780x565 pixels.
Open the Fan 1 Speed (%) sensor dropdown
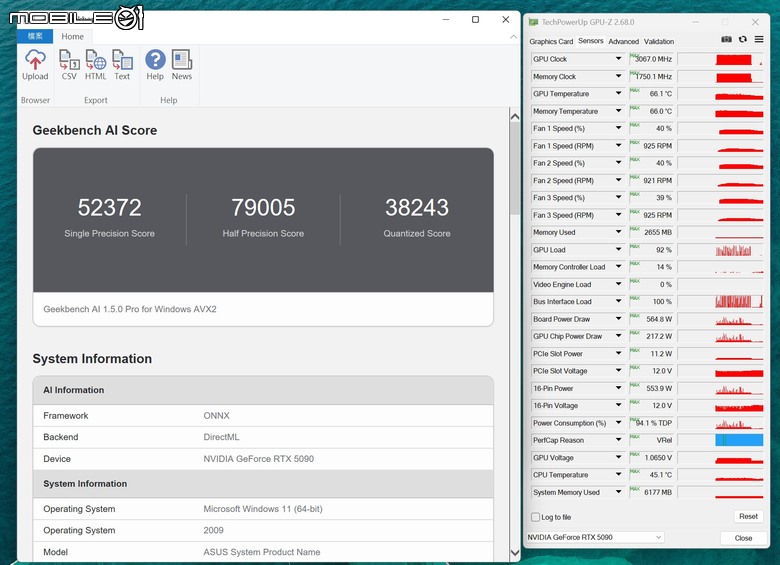tap(618, 128)
